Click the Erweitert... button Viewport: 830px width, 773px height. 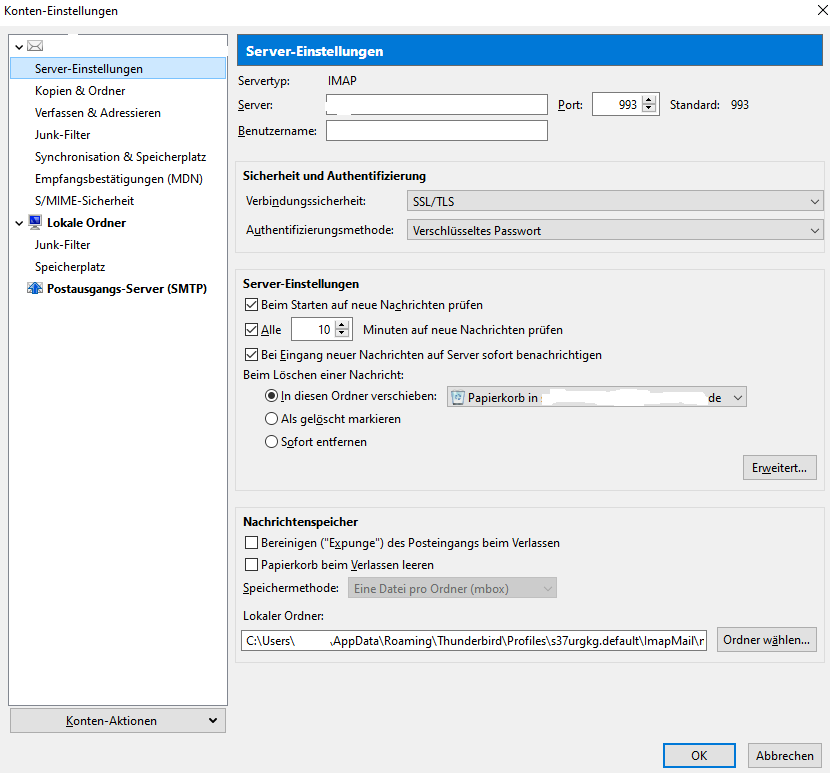(x=779, y=468)
